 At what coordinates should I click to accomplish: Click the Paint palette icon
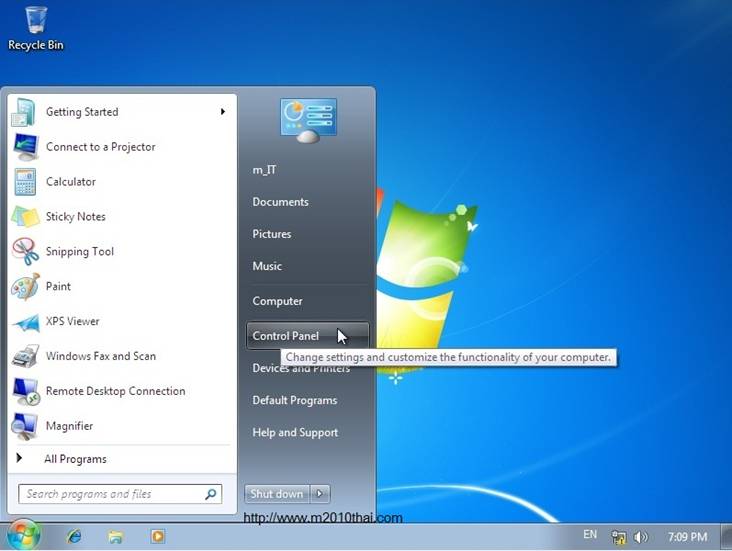[x=25, y=286]
